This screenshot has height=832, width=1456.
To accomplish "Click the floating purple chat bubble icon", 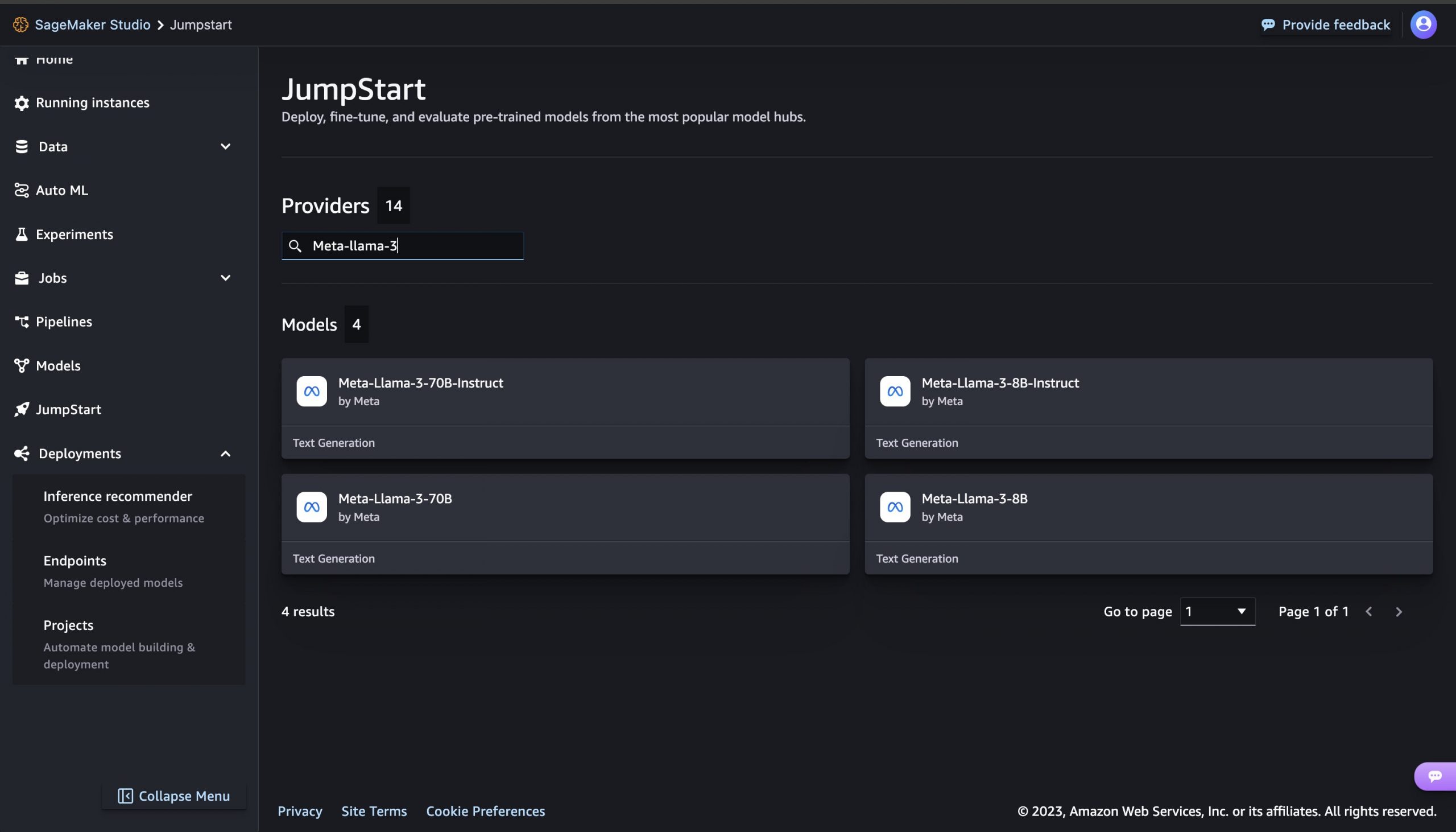I will pos(1435,776).
